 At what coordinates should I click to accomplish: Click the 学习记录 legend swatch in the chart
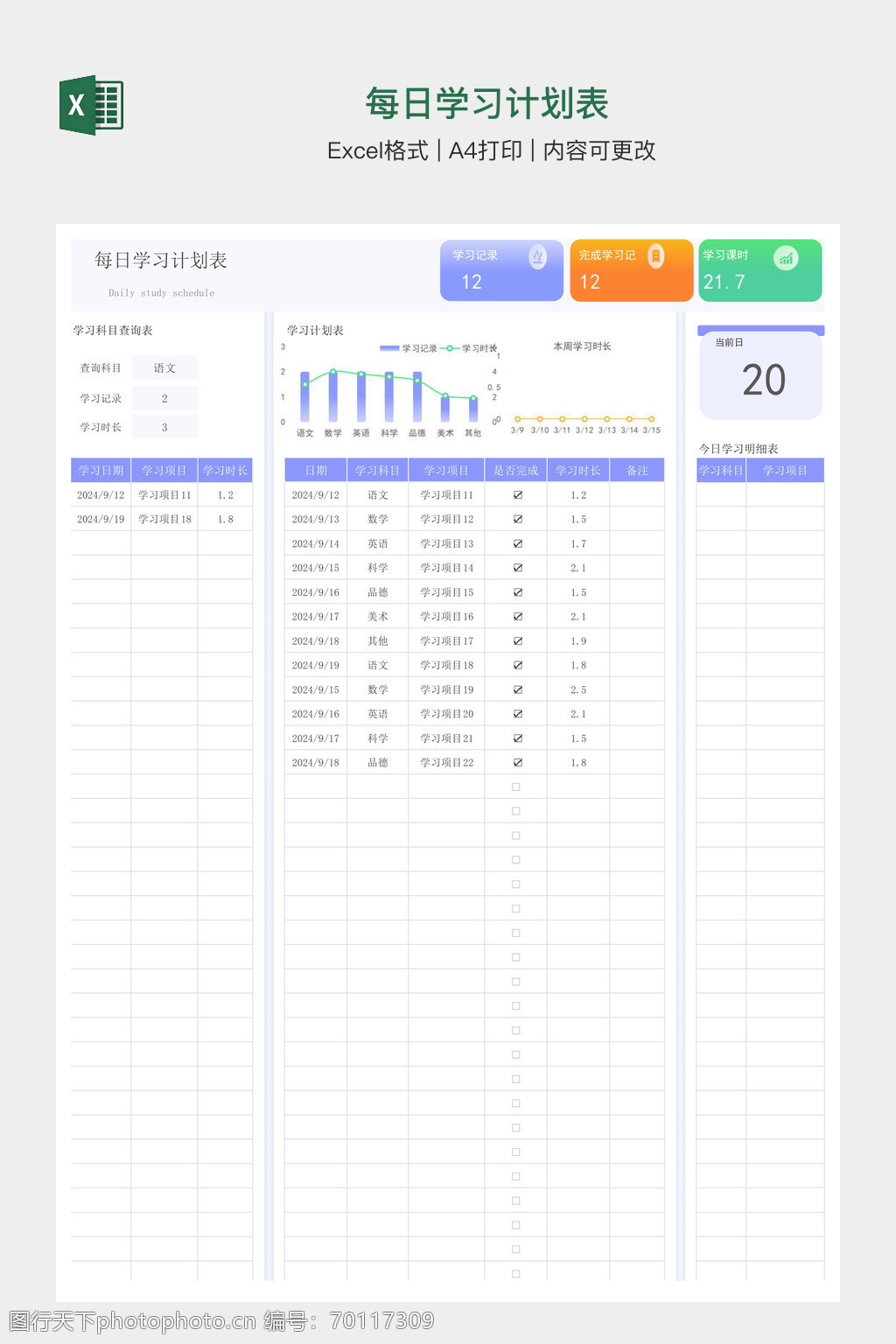point(388,348)
